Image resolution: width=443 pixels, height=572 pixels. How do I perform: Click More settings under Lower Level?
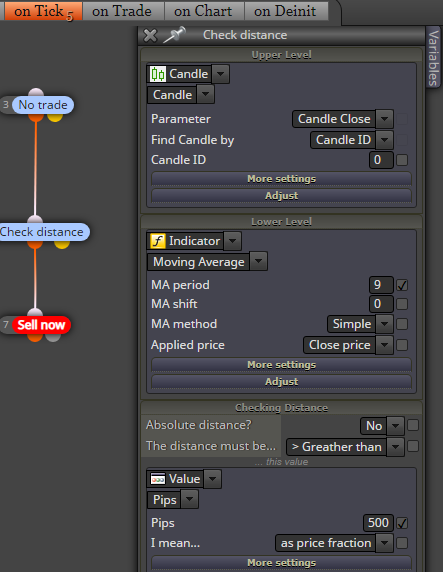[x=281, y=365]
